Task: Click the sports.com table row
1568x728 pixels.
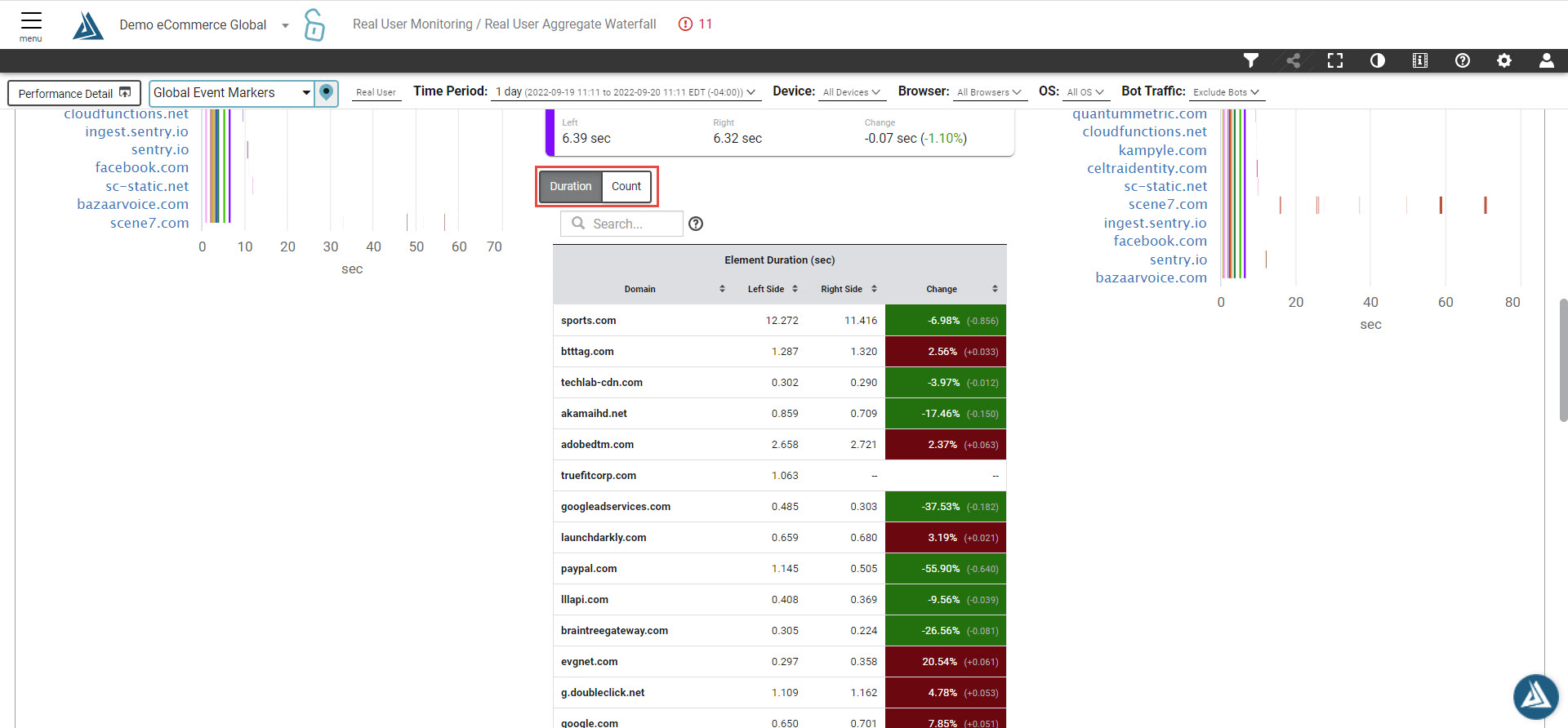Action: 780,320
